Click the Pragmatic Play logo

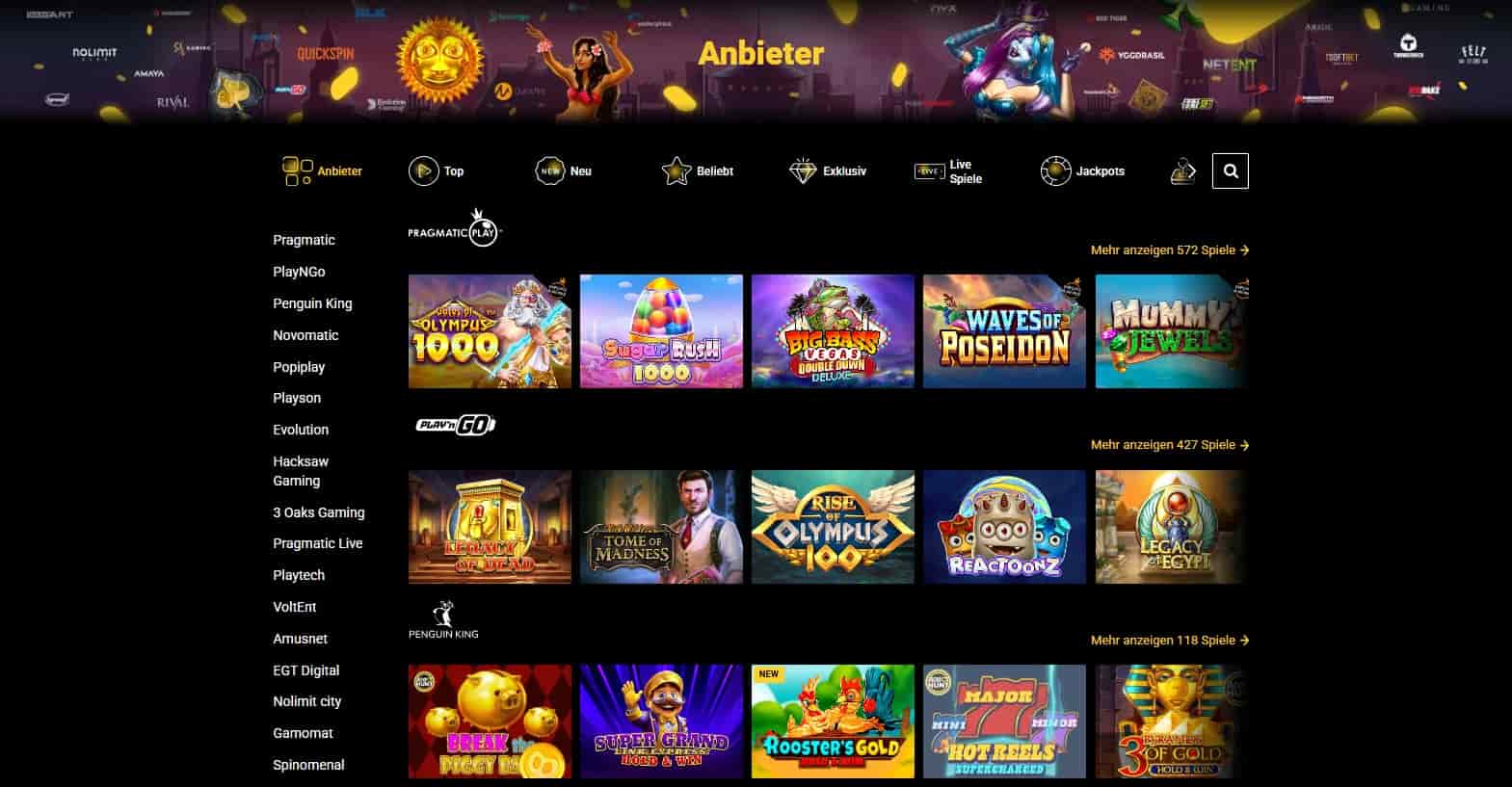point(455,228)
